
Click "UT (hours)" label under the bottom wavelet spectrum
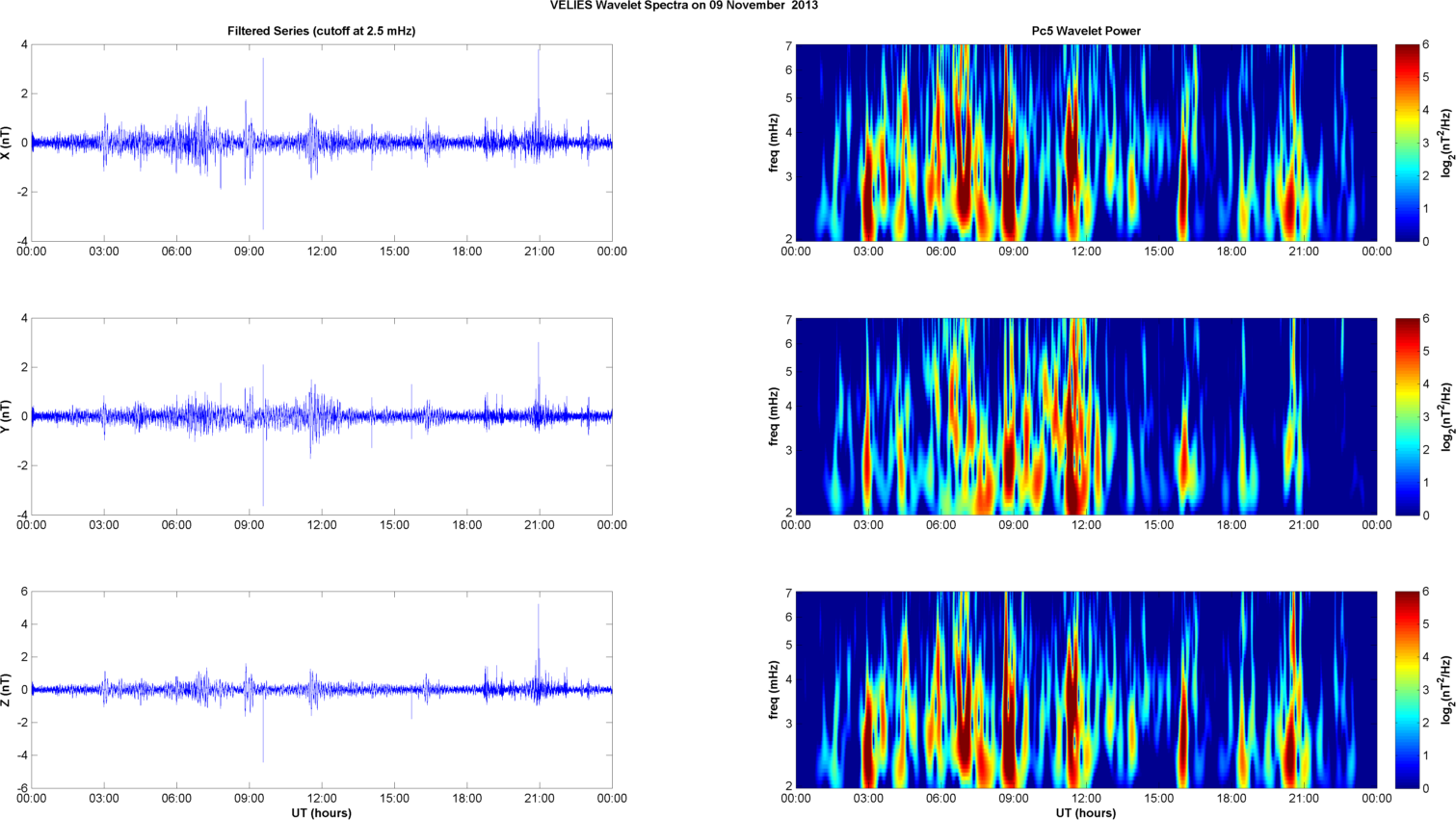[1086, 813]
